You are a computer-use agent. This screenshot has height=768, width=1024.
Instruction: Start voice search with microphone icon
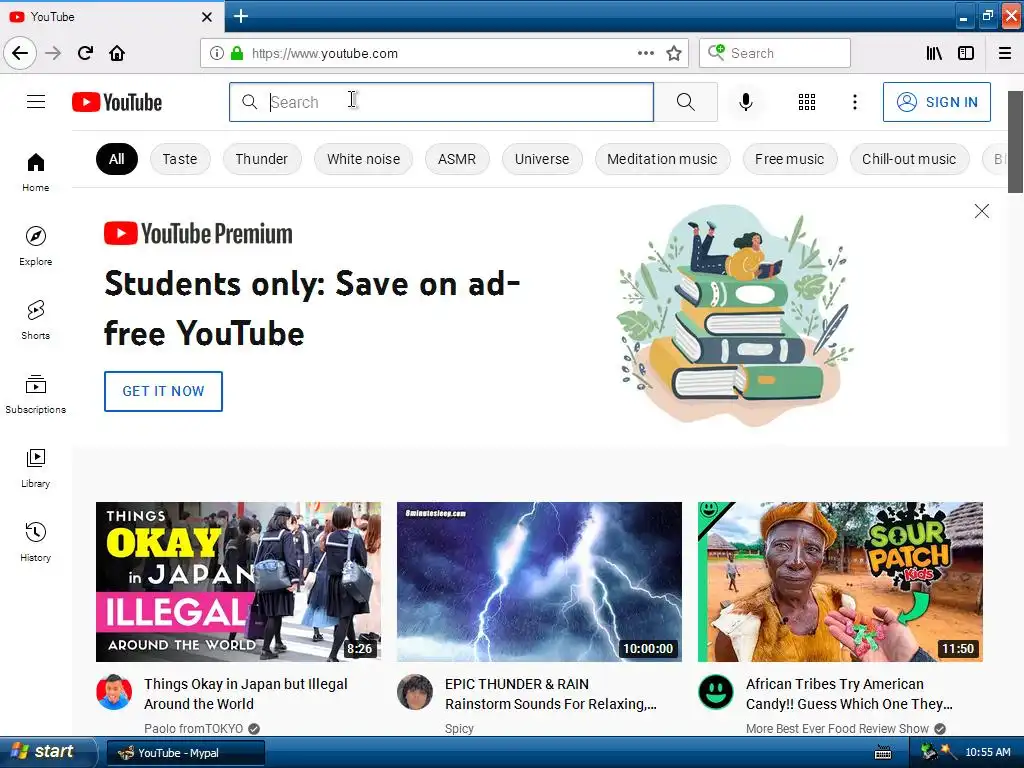(746, 102)
